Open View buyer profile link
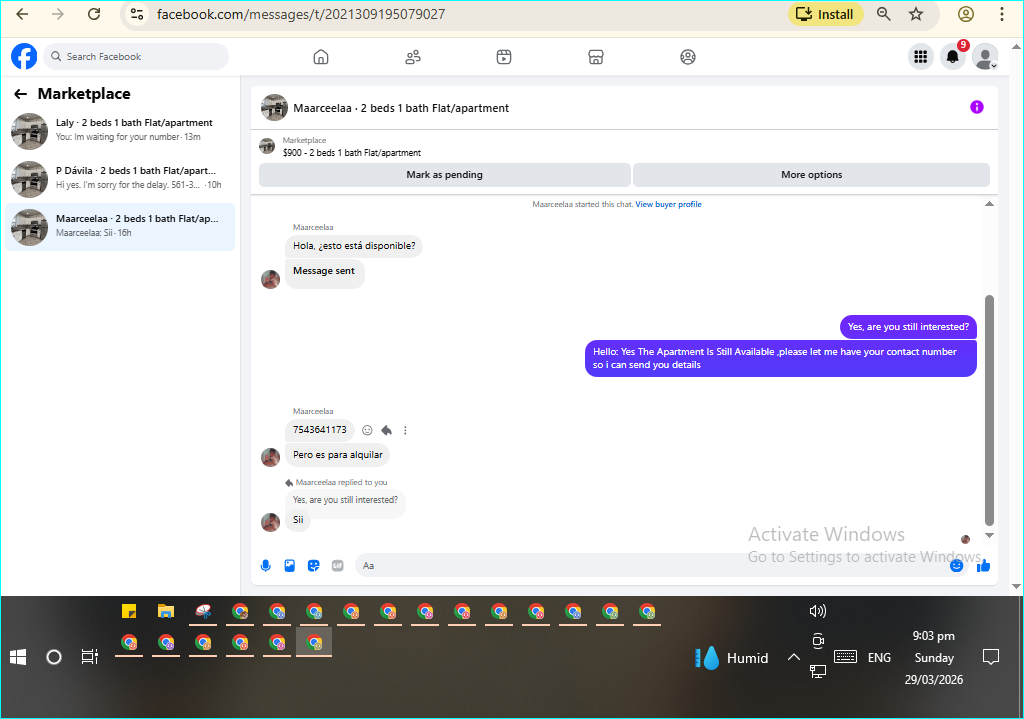The height and width of the screenshot is (719, 1024). [x=669, y=204]
